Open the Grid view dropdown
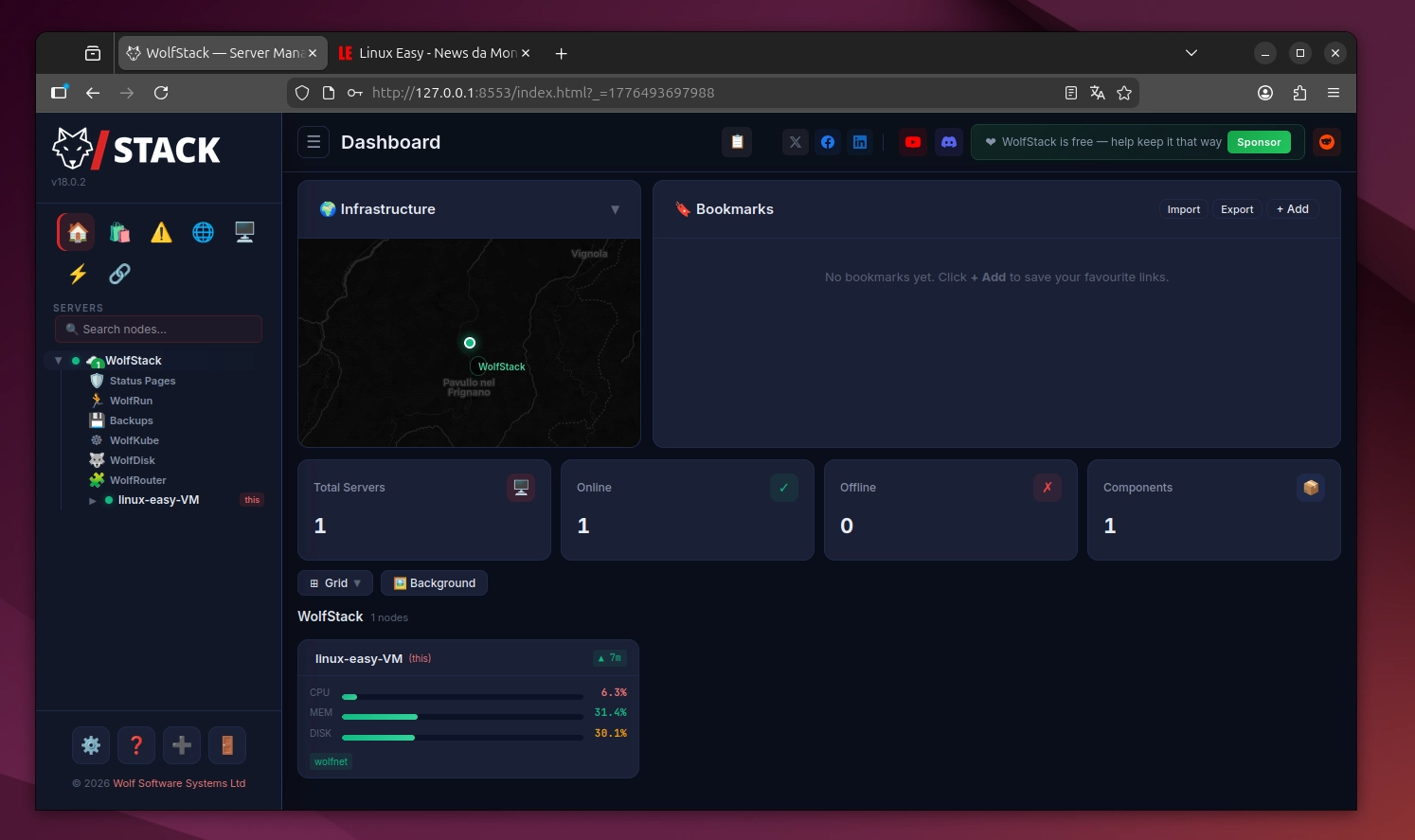The width and height of the screenshot is (1415, 840). point(335,583)
